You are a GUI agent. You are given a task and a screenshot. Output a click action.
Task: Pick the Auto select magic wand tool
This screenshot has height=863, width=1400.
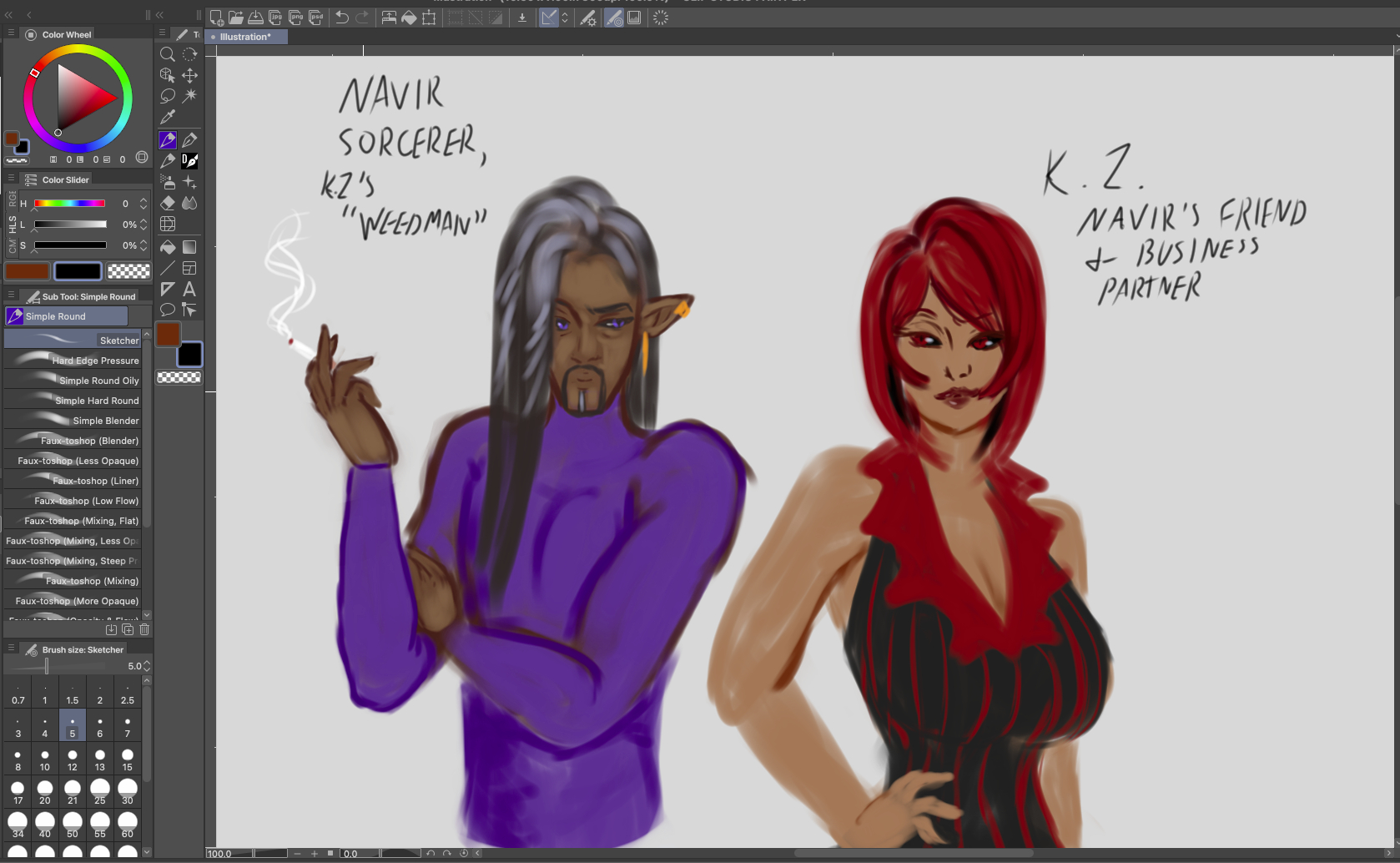point(189,96)
